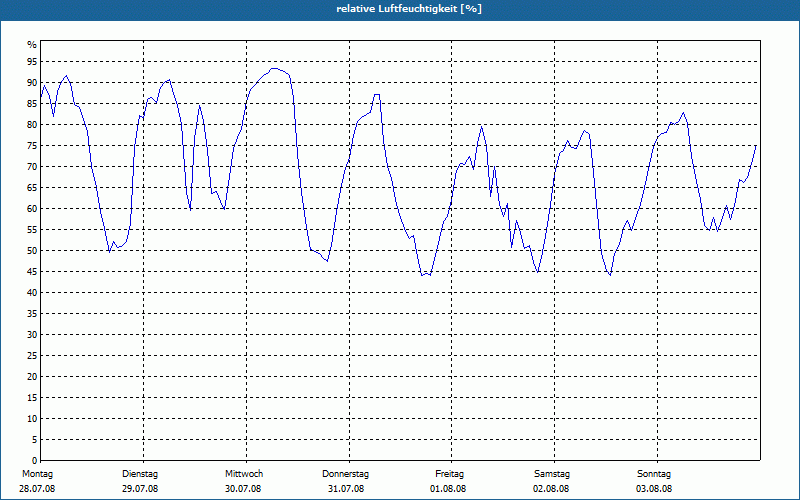The height and width of the screenshot is (500, 800).
Task: Click the y-axis value 80
Action: (x=32, y=124)
